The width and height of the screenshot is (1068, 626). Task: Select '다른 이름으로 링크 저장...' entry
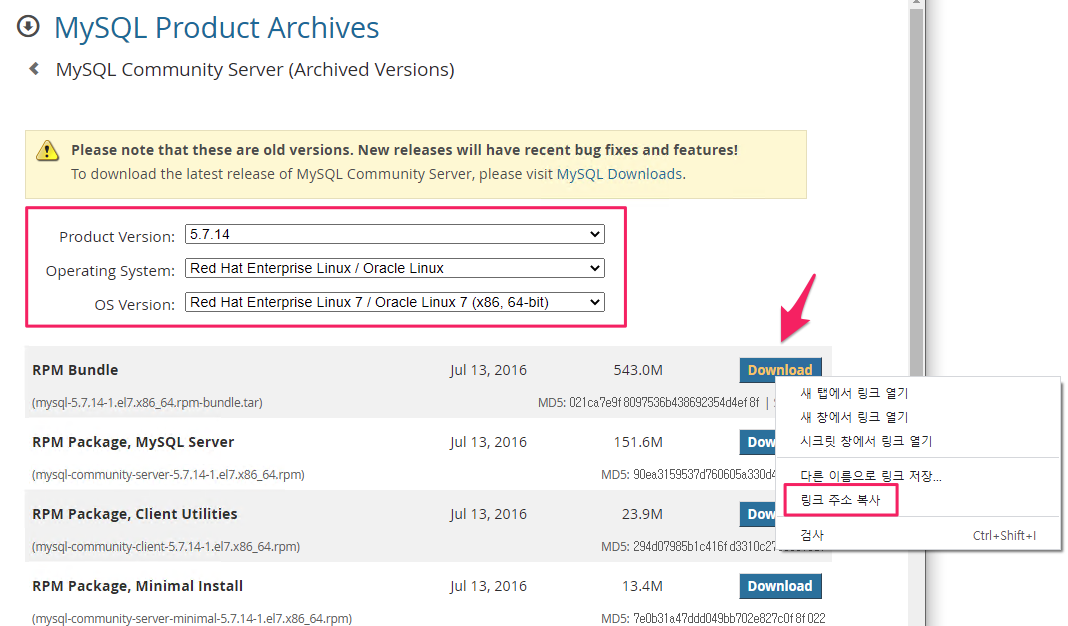coord(870,476)
